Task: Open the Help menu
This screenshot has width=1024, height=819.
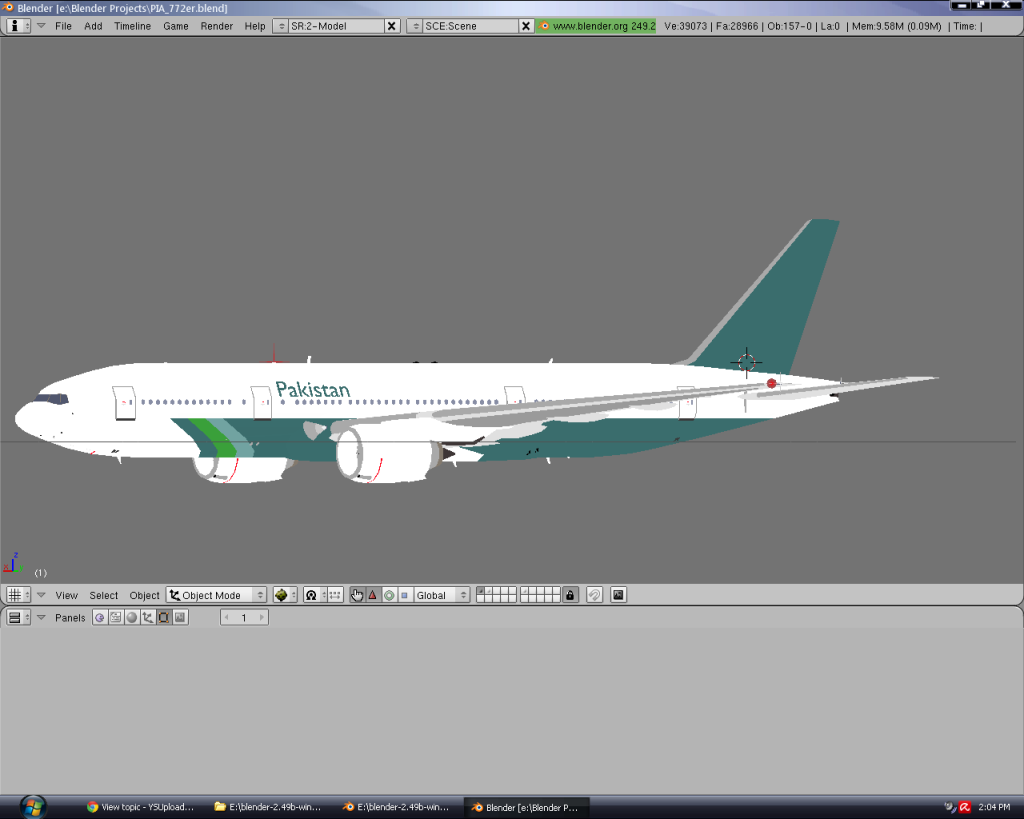Action: click(255, 25)
